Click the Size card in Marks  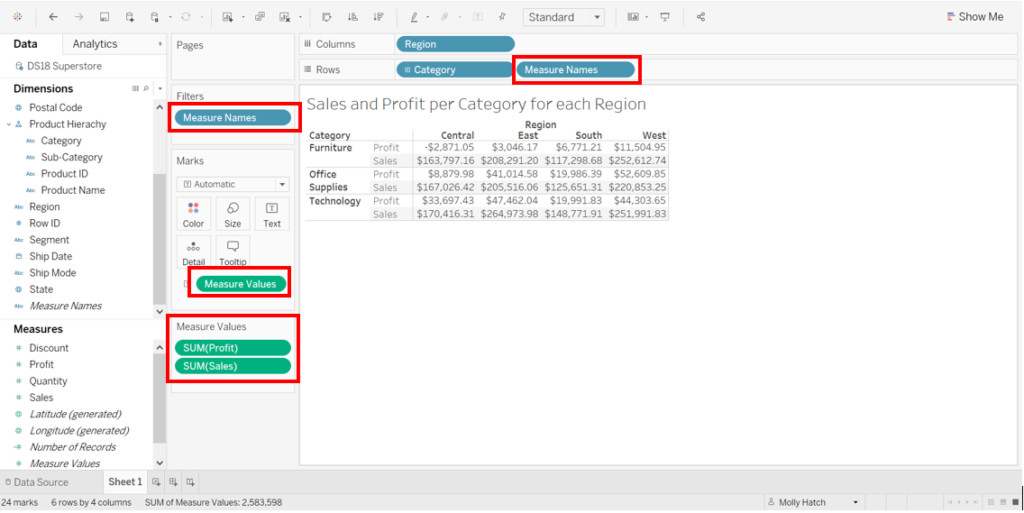coord(232,214)
